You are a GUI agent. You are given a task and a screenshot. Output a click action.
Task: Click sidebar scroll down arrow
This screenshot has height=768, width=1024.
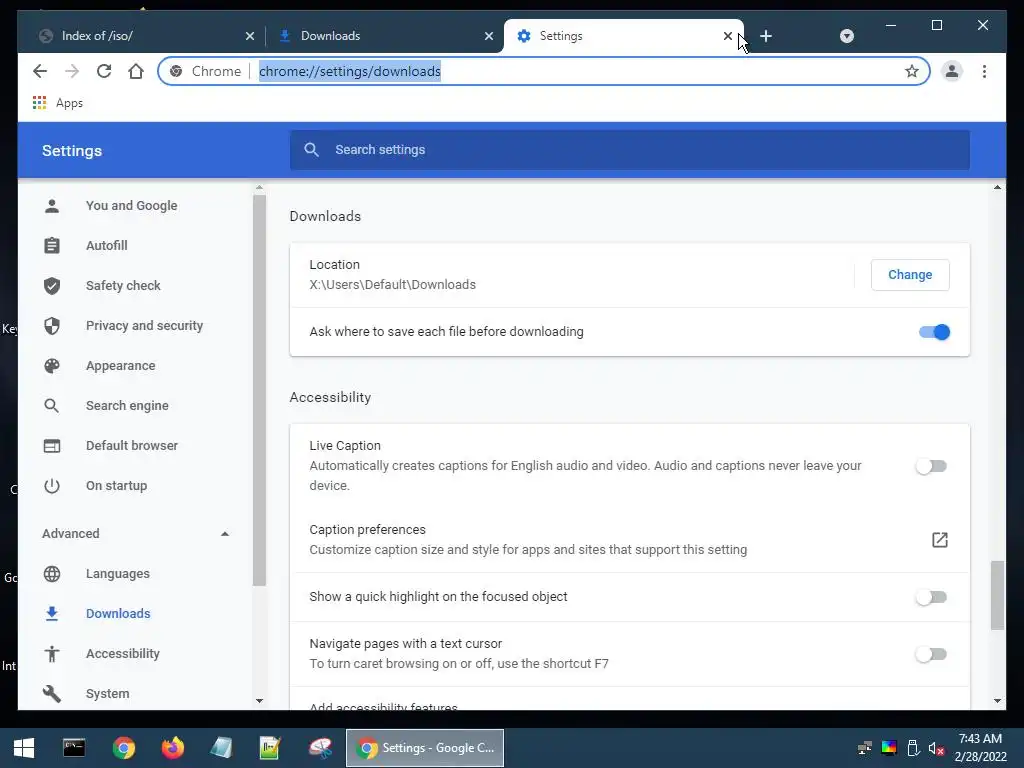(259, 701)
